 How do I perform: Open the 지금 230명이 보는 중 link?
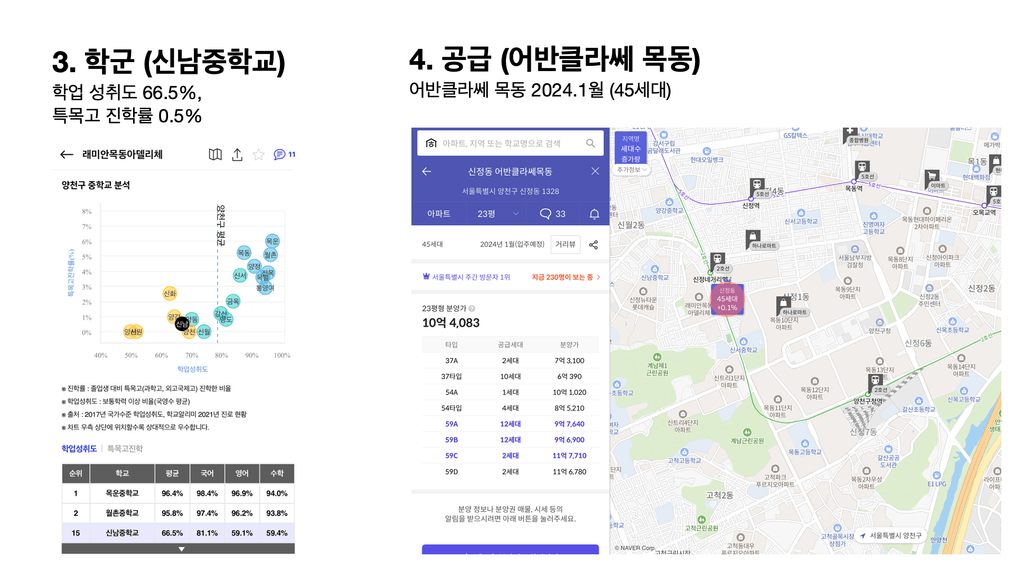click(x=566, y=277)
